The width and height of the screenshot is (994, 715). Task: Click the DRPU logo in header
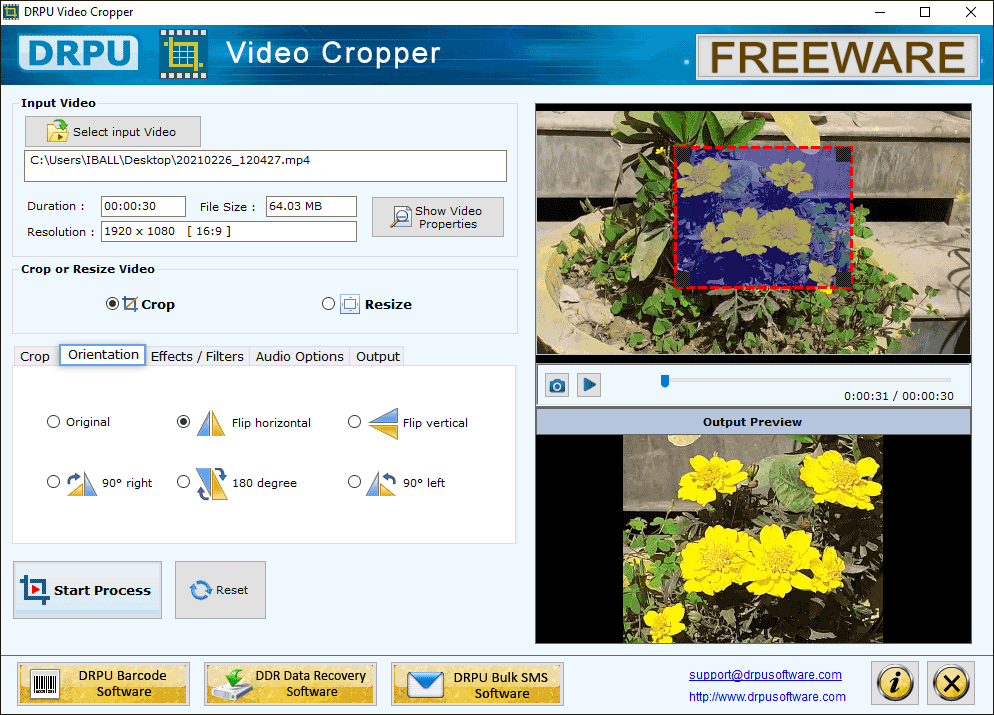pyautogui.click(x=79, y=53)
